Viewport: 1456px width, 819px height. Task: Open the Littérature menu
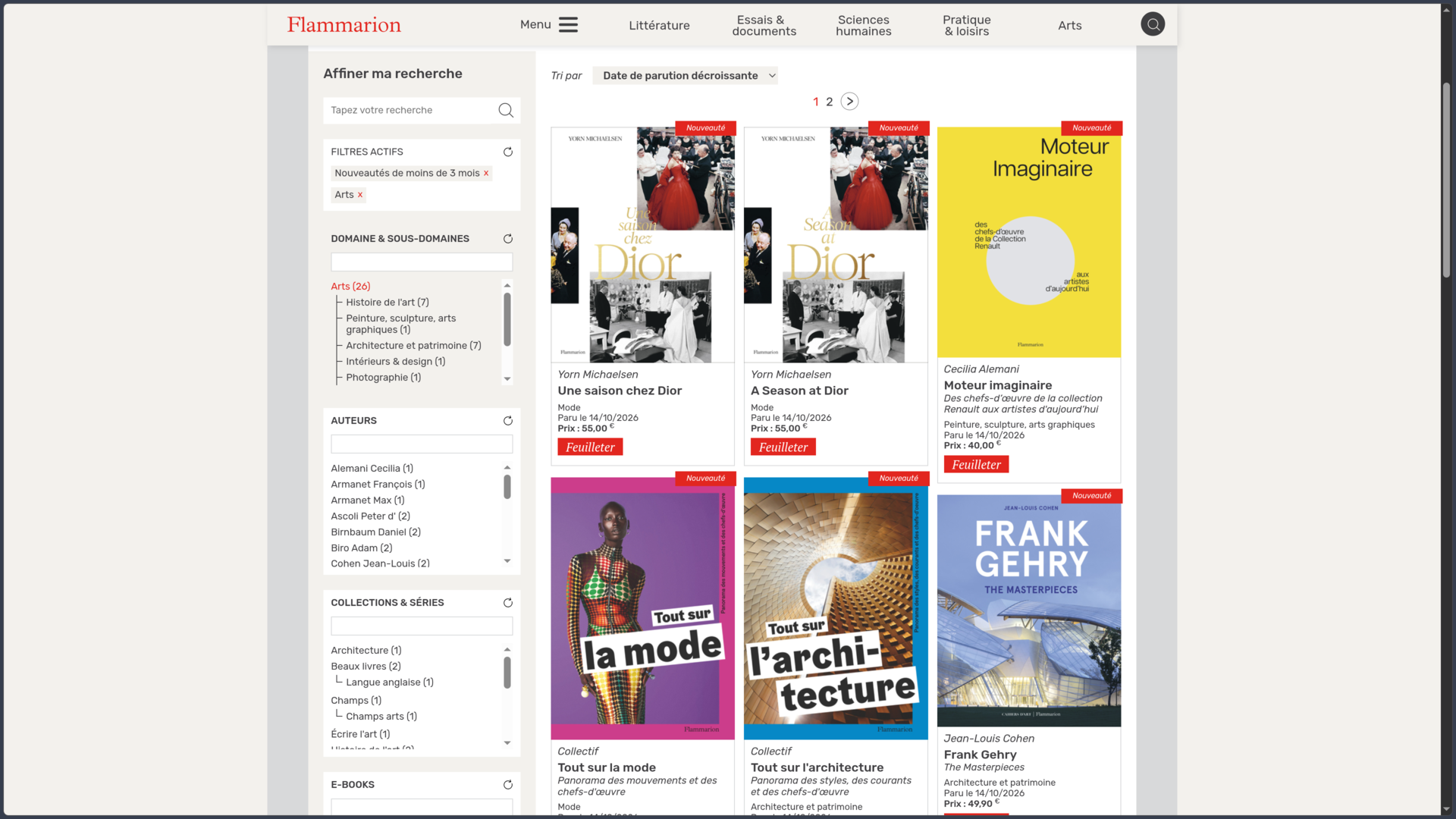(659, 26)
